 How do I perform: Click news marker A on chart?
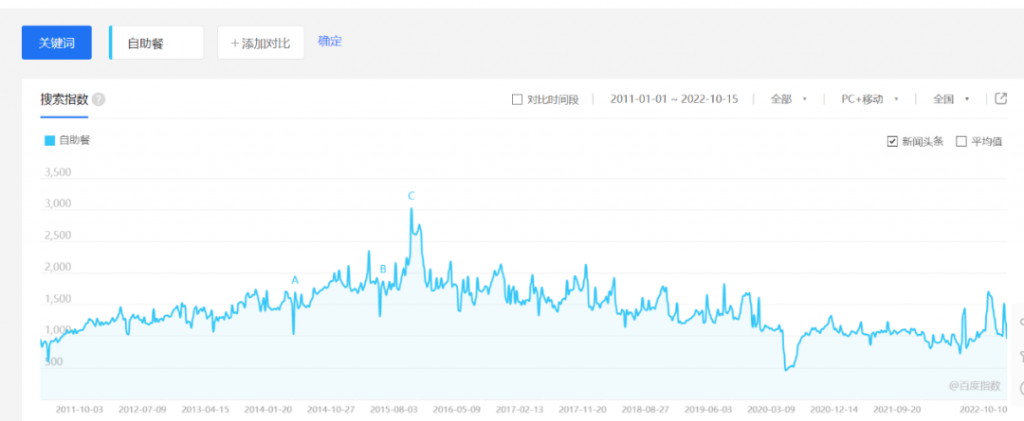click(x=295, y=280)
